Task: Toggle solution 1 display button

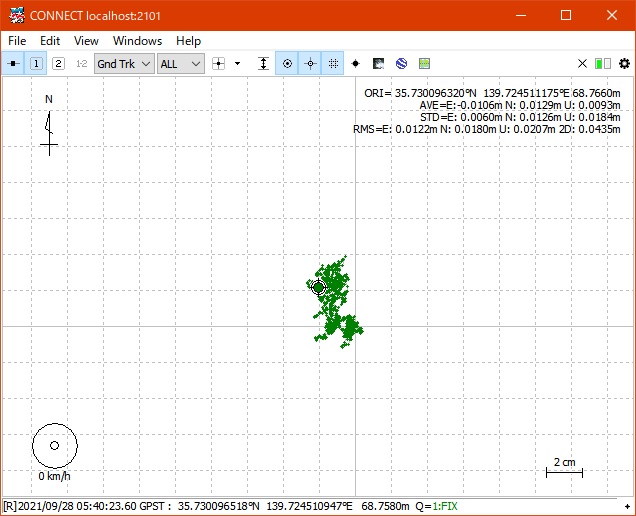Action: (37, 63)
